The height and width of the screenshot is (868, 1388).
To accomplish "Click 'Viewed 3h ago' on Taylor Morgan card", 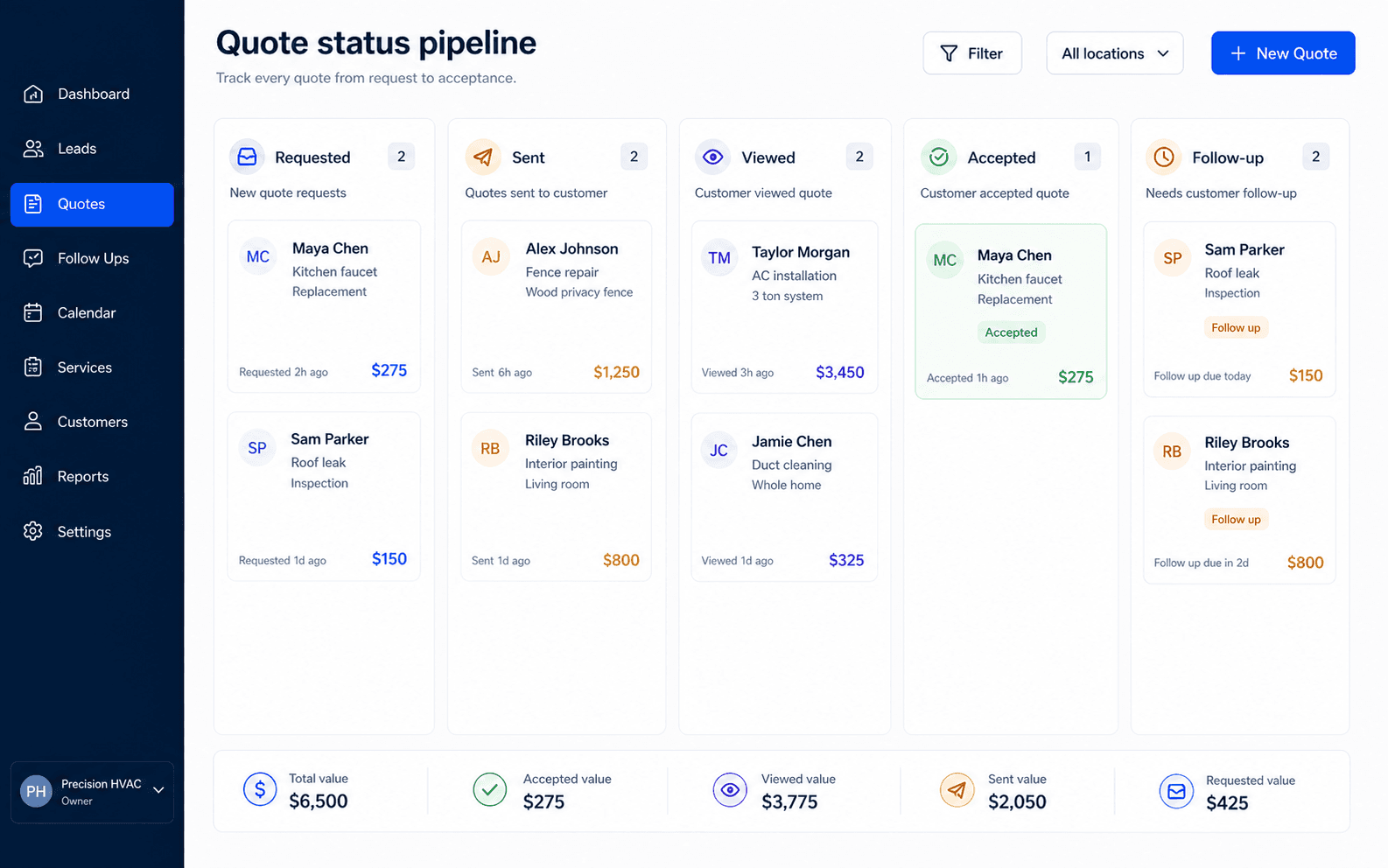I will pos(737,373).
